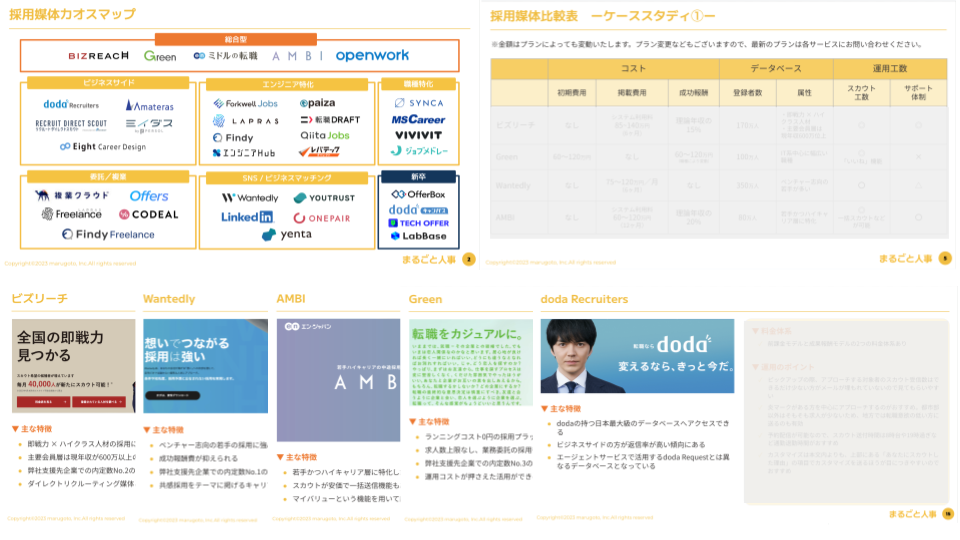Select the ミイダス logo
This screenshot has width=960, height=540.
149,125
